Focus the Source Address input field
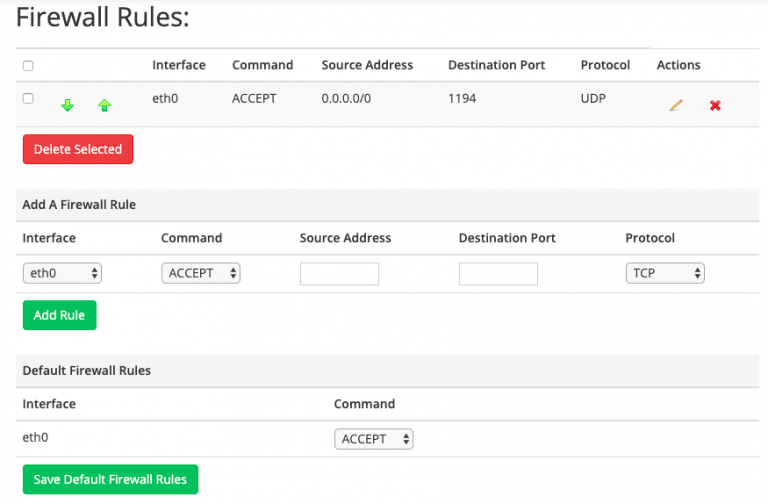Viewport: 768px width, 504px height. [x=339, y=274]
